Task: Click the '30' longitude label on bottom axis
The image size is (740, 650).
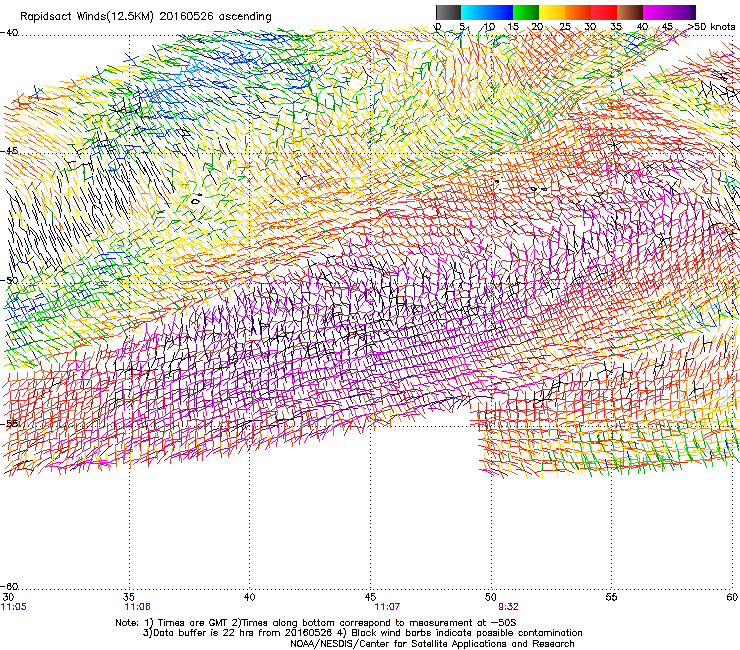Action: click(8, 597)
